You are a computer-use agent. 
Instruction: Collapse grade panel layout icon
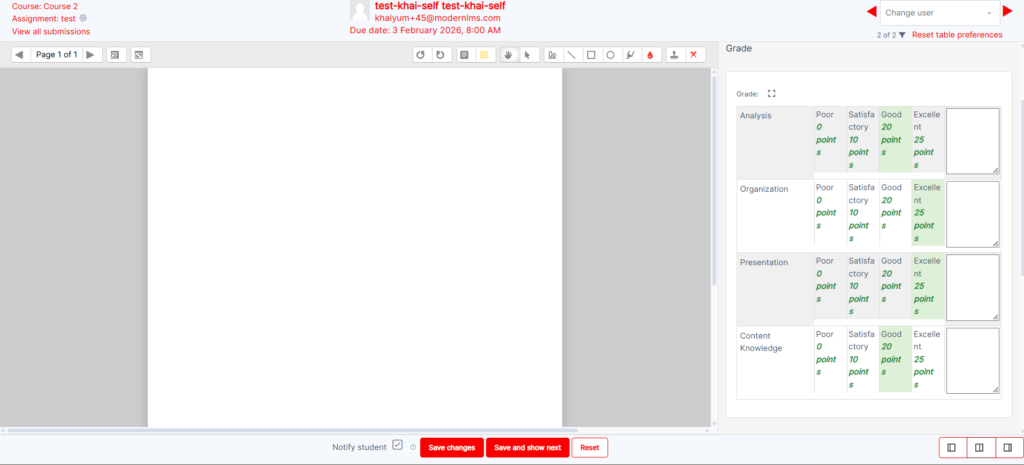tap(1008, 447)
